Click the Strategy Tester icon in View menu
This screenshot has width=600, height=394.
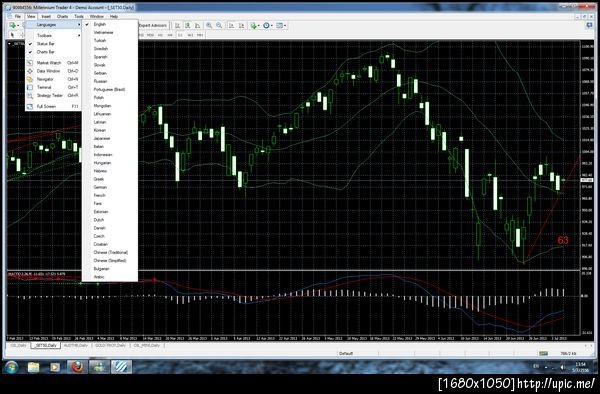coord(30,95)
